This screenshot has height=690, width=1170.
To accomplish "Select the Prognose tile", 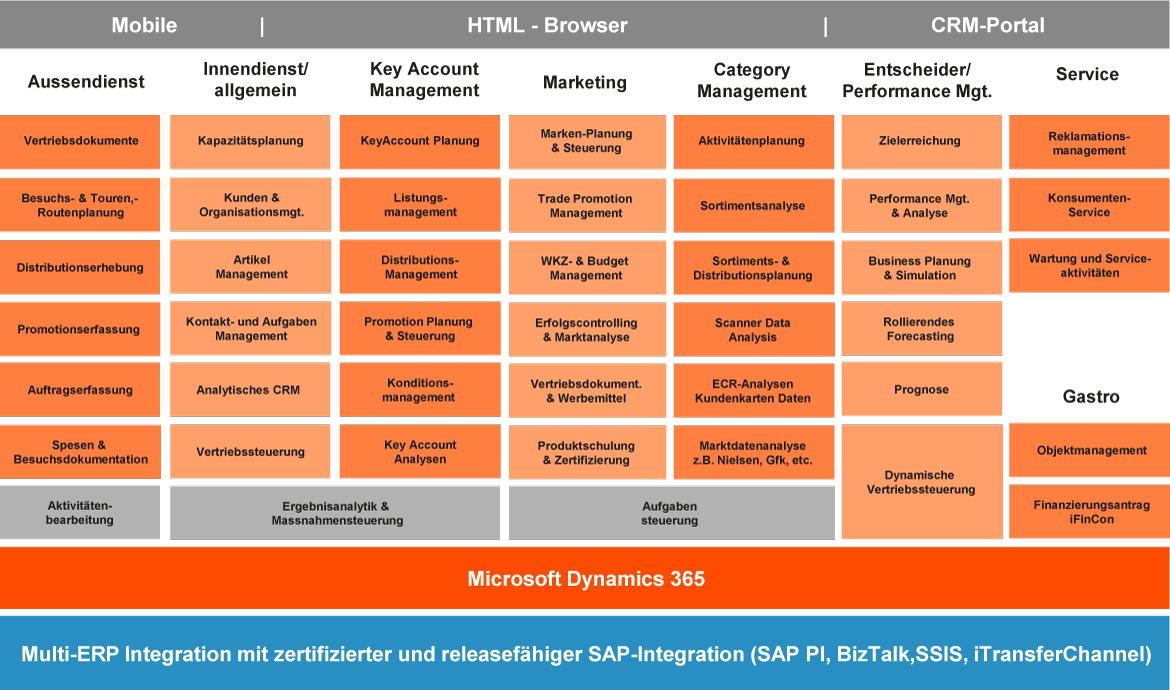I will click(x=922, y=389).
